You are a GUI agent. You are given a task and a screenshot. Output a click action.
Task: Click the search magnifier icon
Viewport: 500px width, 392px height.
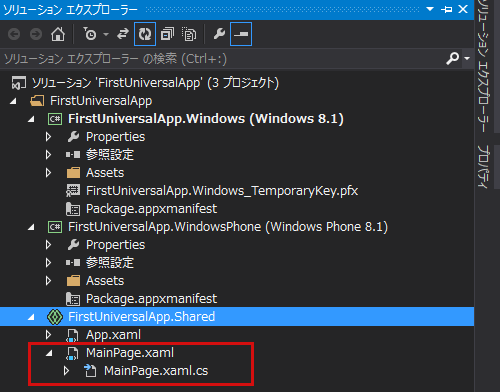click(452, 59)
